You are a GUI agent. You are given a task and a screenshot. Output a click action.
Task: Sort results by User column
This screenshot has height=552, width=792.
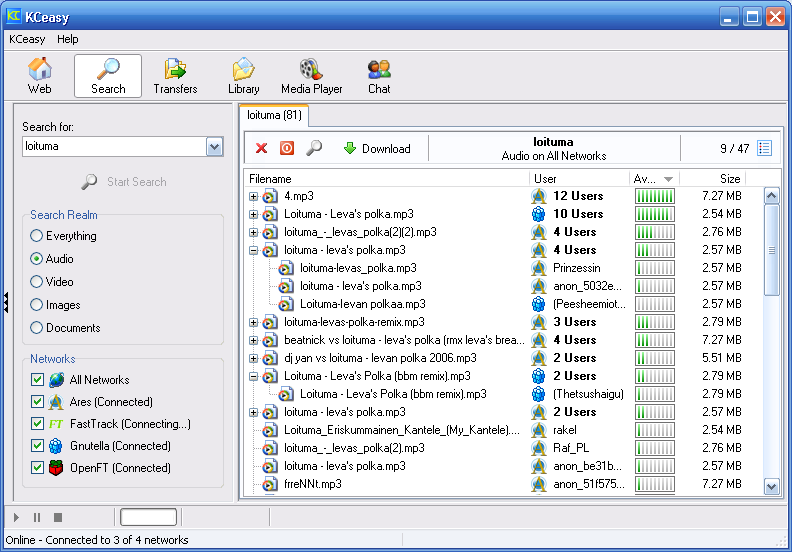(x=579, y=179)
